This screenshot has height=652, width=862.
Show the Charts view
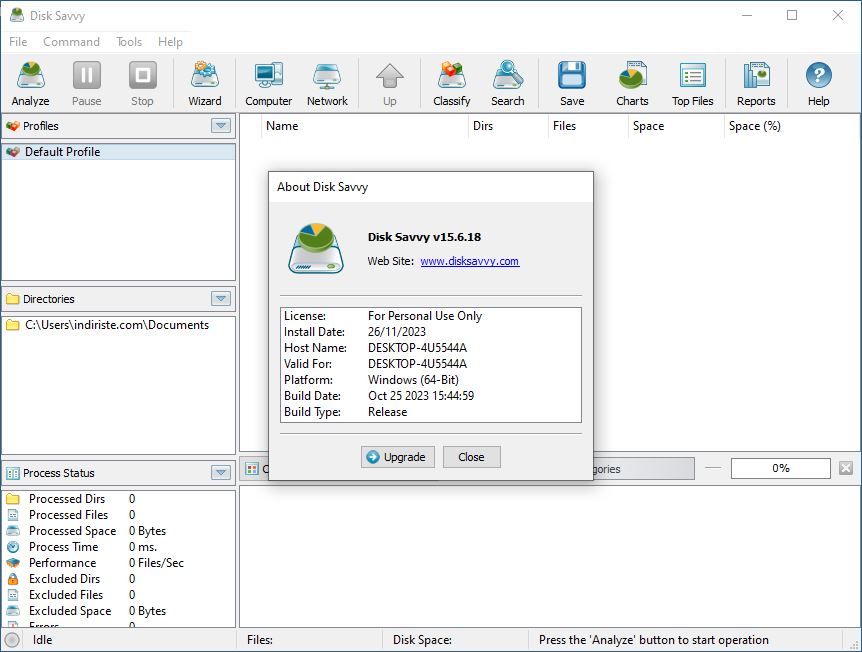tap(632, 84)
